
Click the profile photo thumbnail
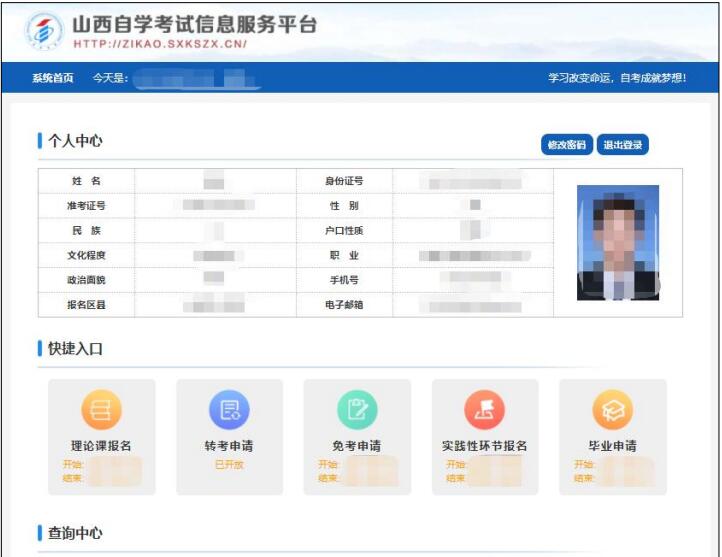[x=617, y=243]
